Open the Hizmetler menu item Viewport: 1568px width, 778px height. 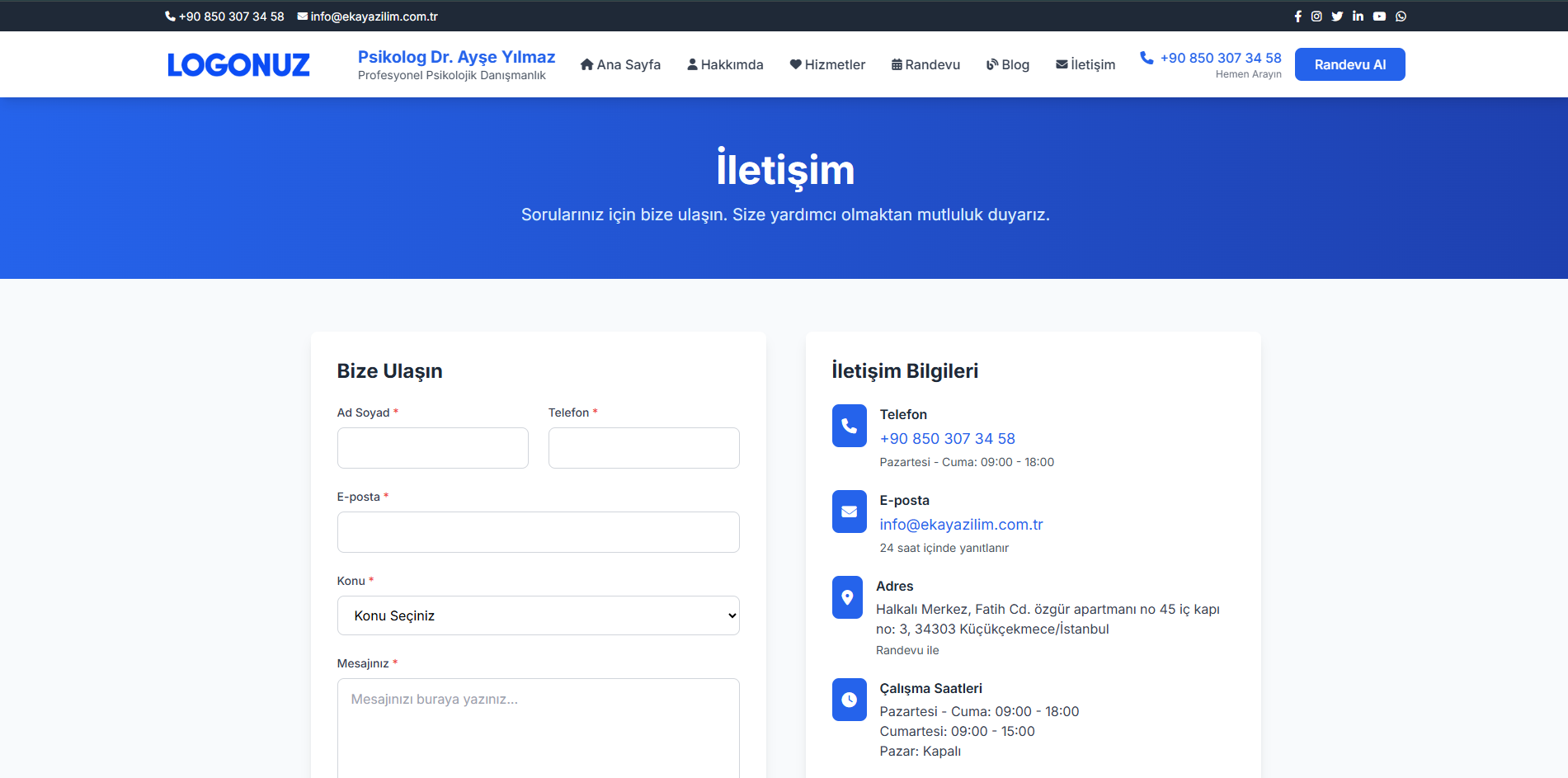(x=827, y=64)
